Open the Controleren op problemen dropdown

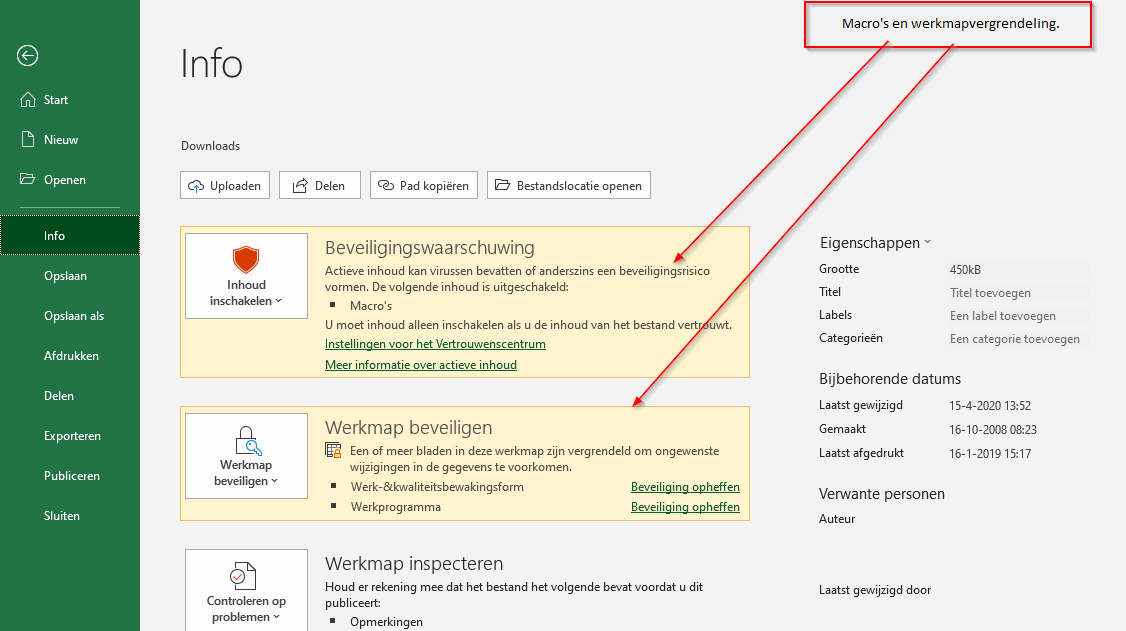tap(246, 592)
